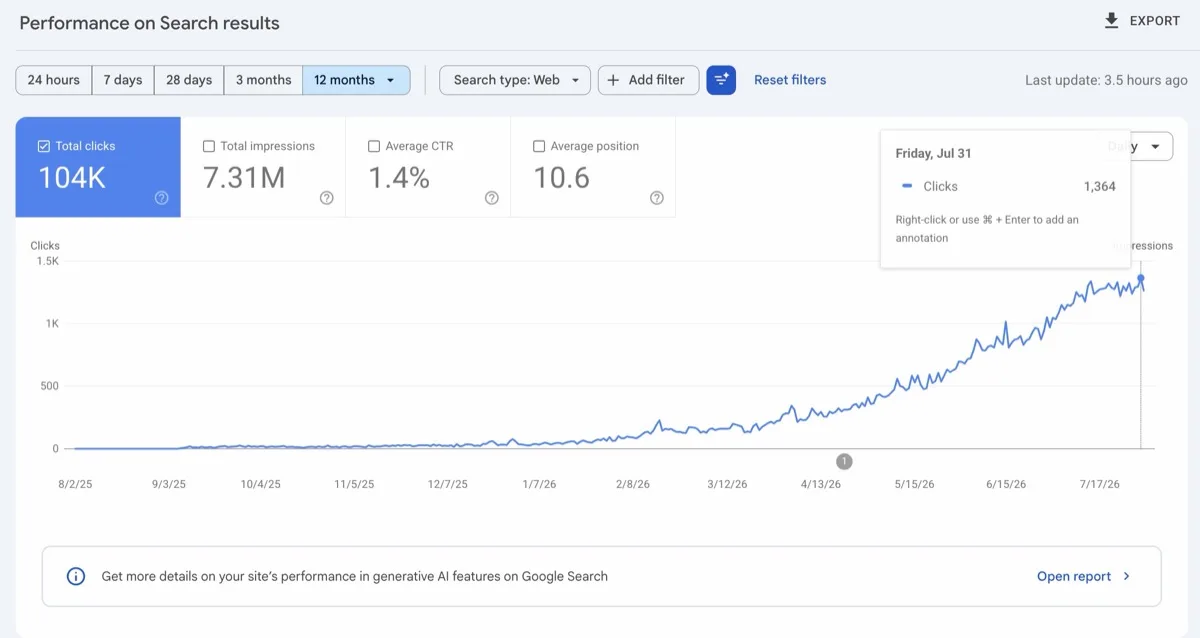
Task: Click the 1,364 clicks value in tooltip
Action: 1100,186
